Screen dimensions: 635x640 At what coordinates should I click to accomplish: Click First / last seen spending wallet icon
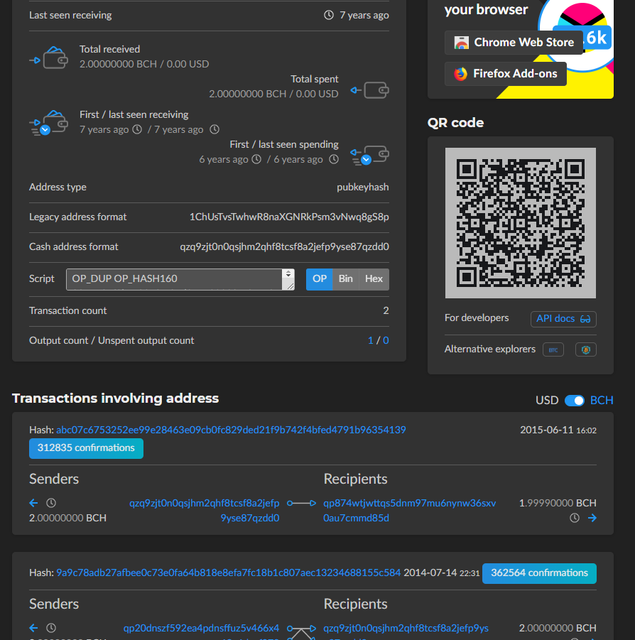pos(370,155)
